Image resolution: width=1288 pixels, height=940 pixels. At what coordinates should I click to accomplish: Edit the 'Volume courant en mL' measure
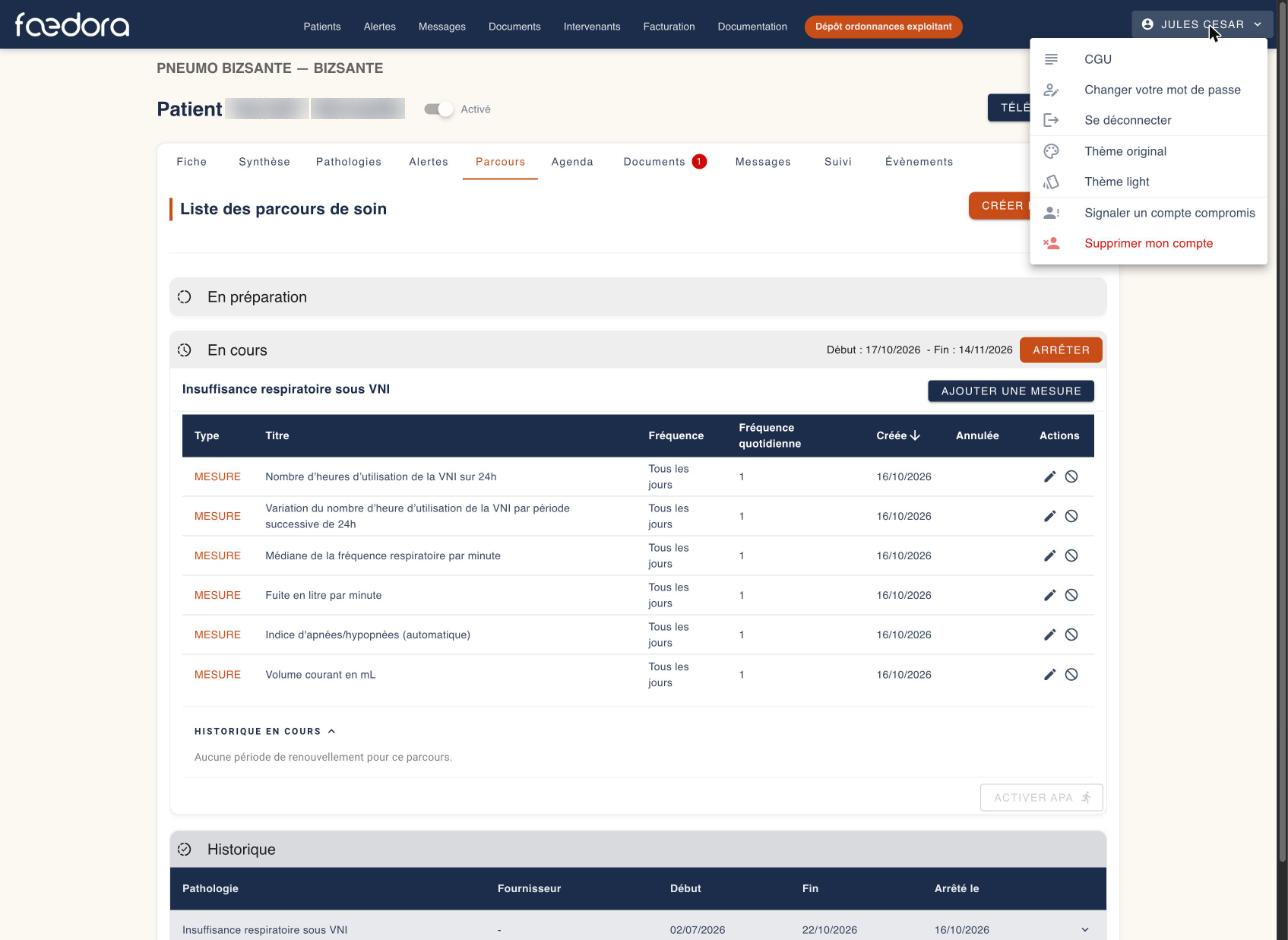tap(1050, 675)
